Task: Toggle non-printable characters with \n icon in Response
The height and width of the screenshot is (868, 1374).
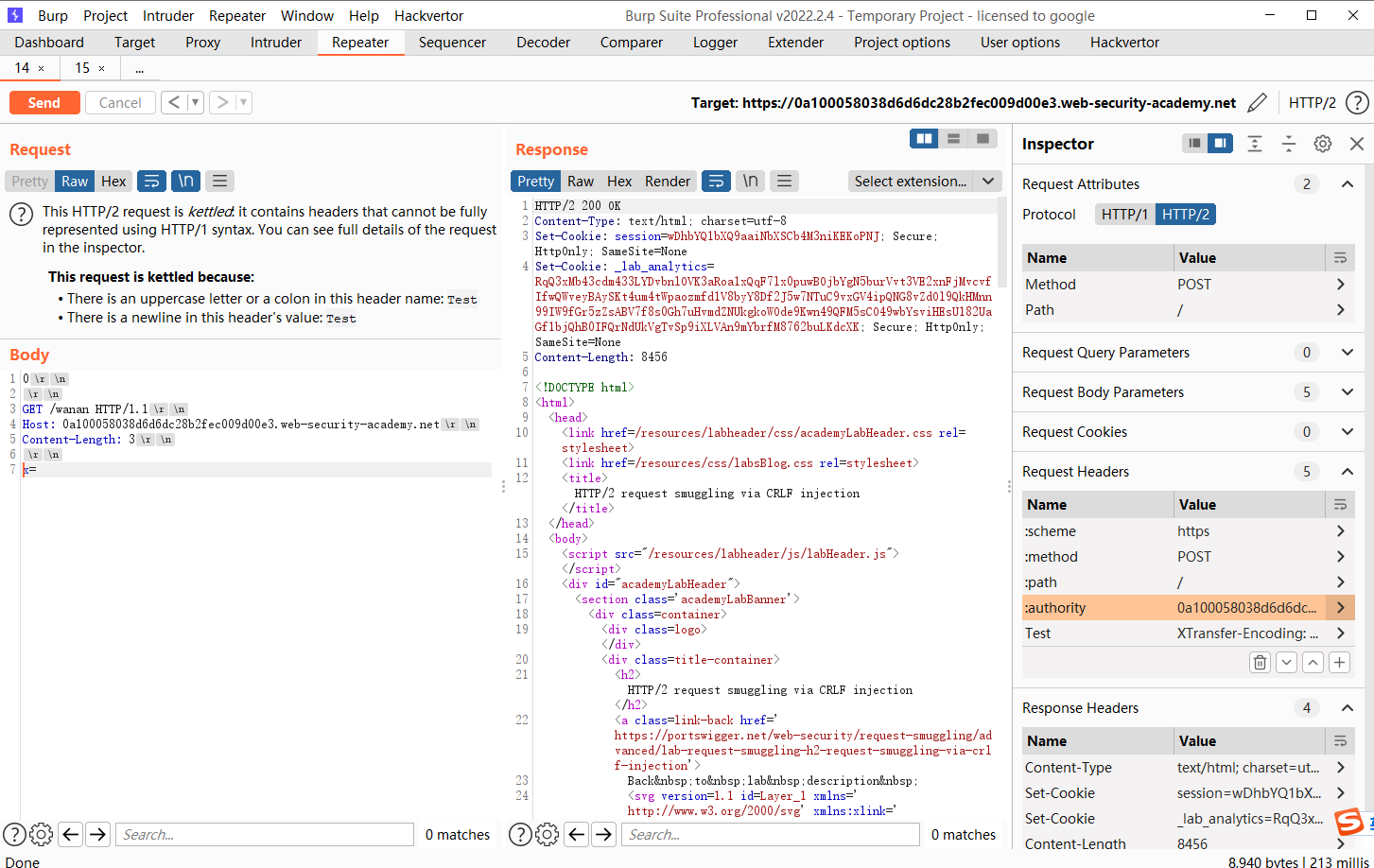Action: 752,181
